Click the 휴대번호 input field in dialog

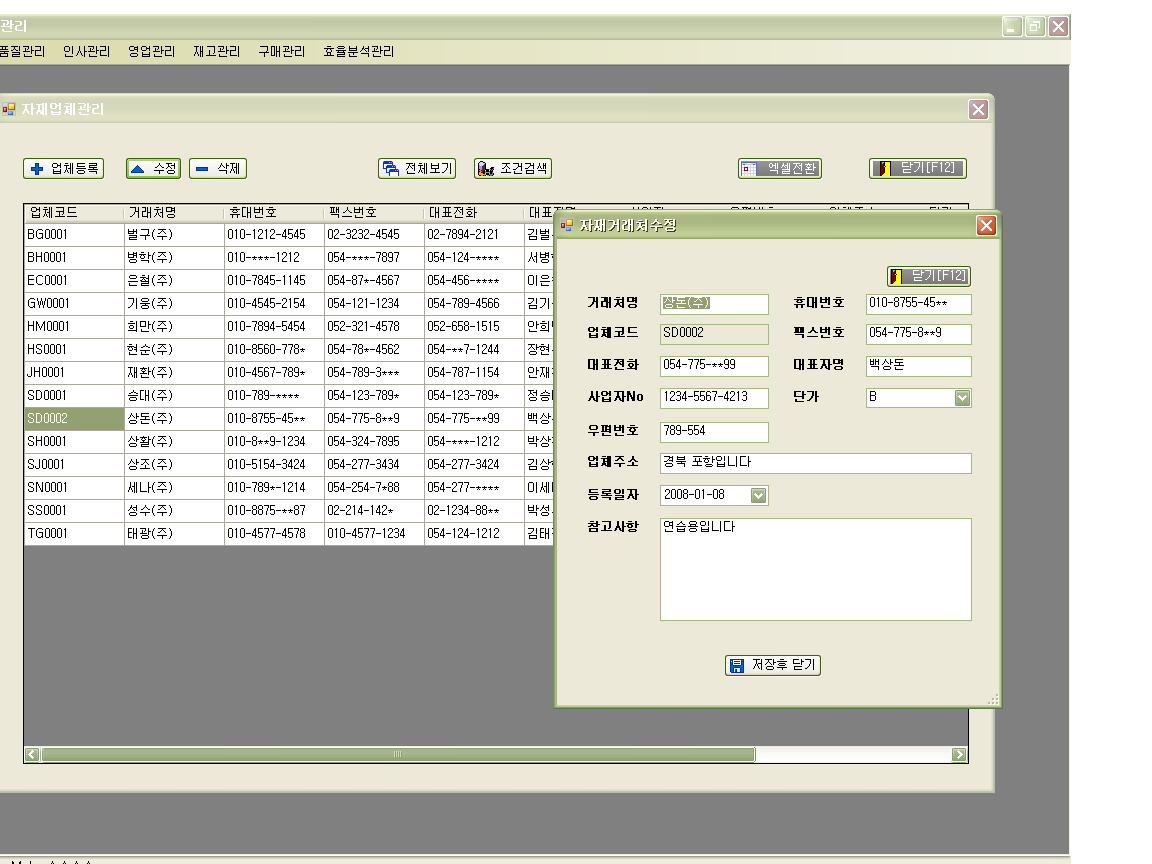click(x=918, y=303)
